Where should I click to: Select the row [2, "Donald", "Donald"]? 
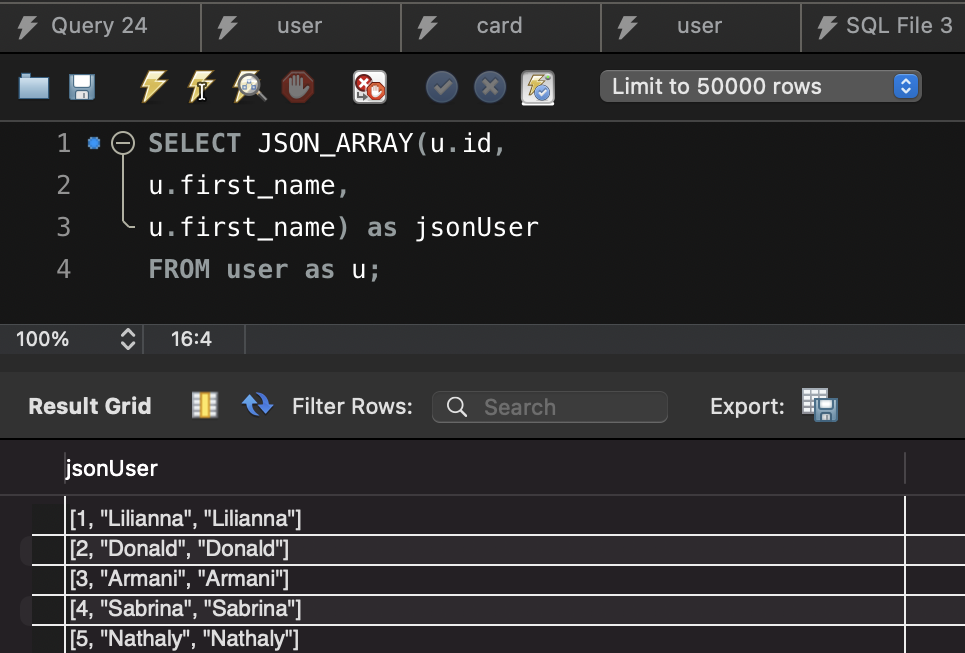click(x=484, y=549)
